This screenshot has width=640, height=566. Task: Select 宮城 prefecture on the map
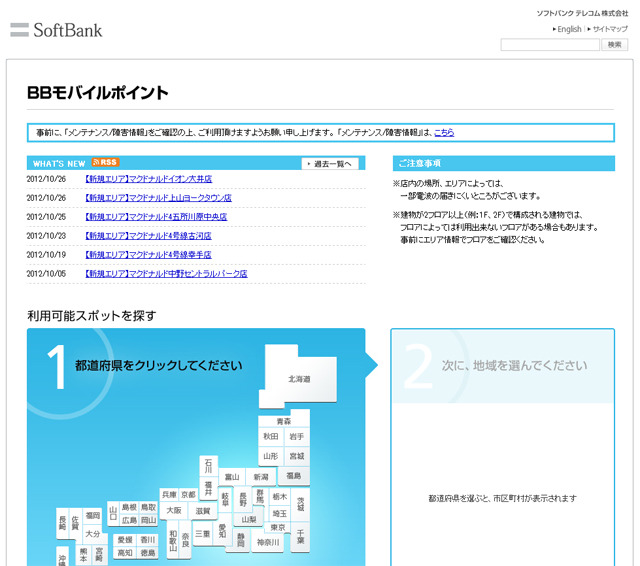point(297,456)
